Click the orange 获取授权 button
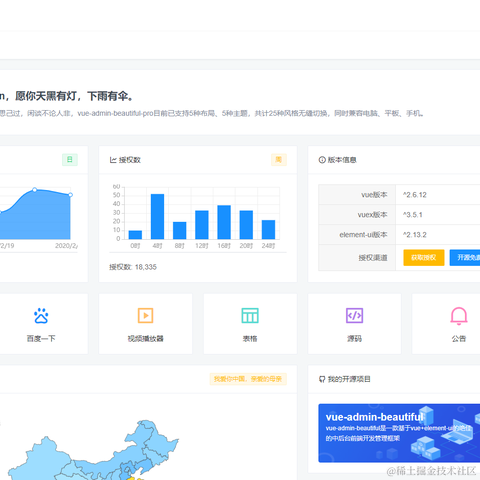 point(424,258)
